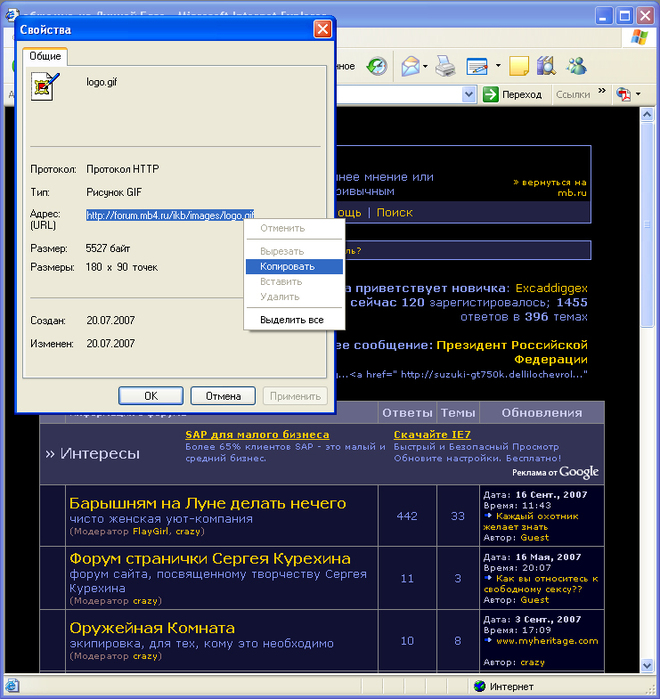Click the History toolbar icon

[x=376, y=66]
